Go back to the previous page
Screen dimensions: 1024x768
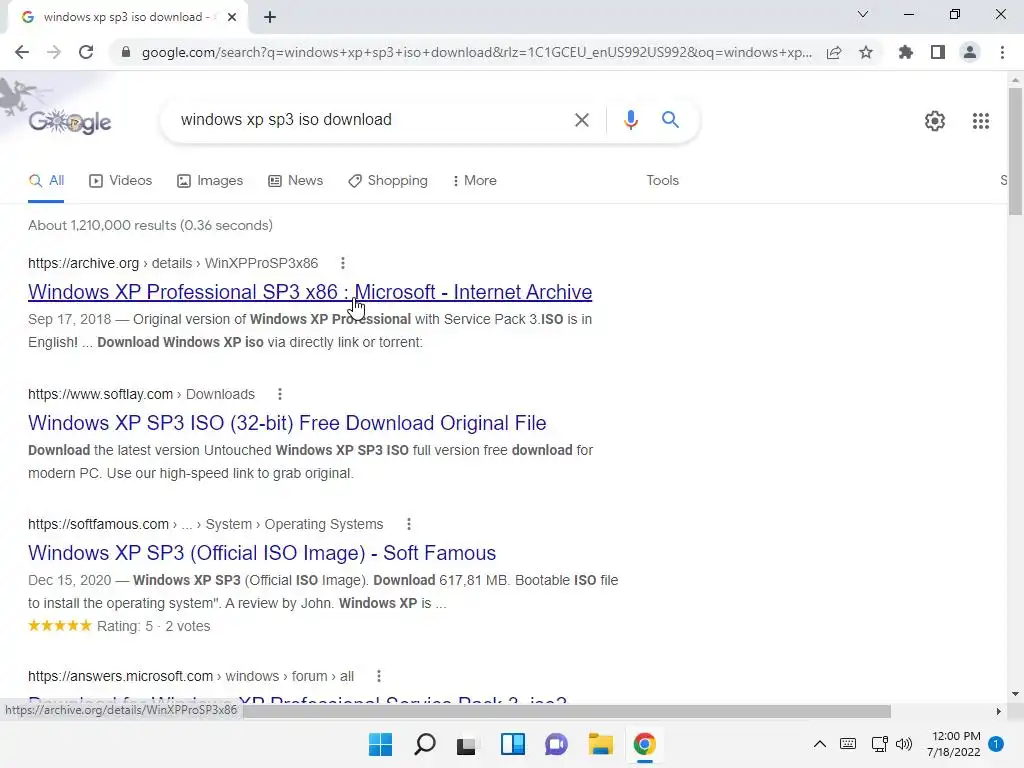pyautogui.click(x=22, y=52)
